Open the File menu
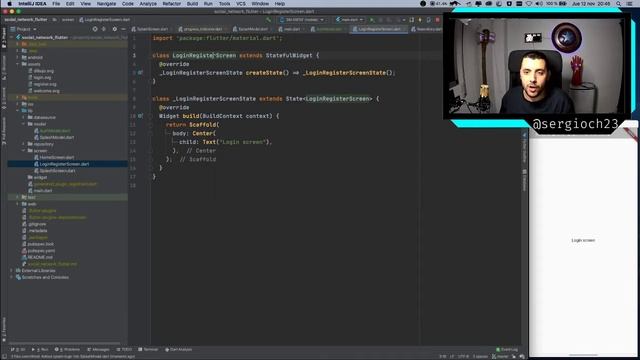The image size is (640, 360). tap(56, 4)
